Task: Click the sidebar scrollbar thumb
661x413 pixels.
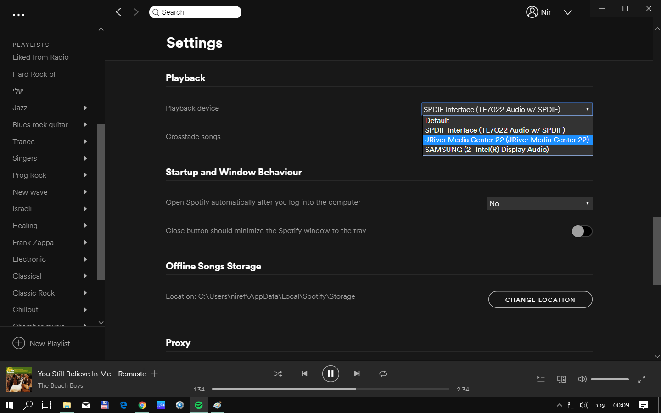Action: [101, 202]
